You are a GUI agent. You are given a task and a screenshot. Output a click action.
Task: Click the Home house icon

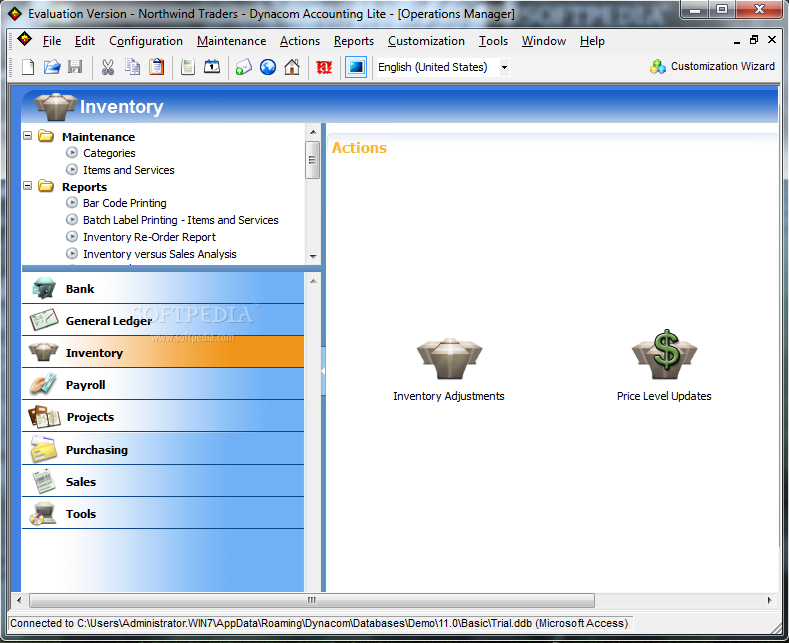coord(292,67)
